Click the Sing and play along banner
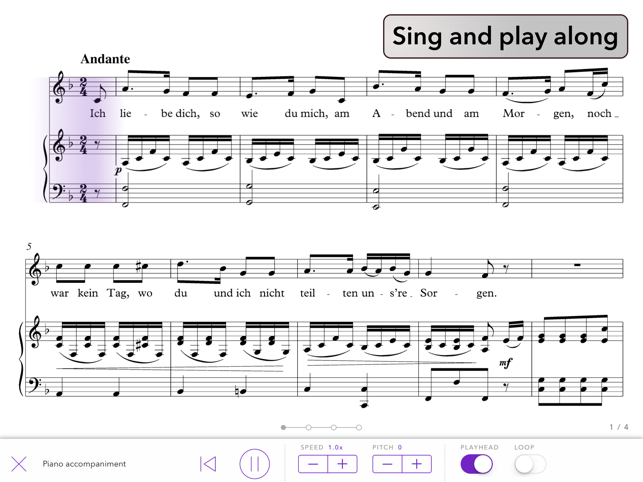 click(x=505, y=36)
